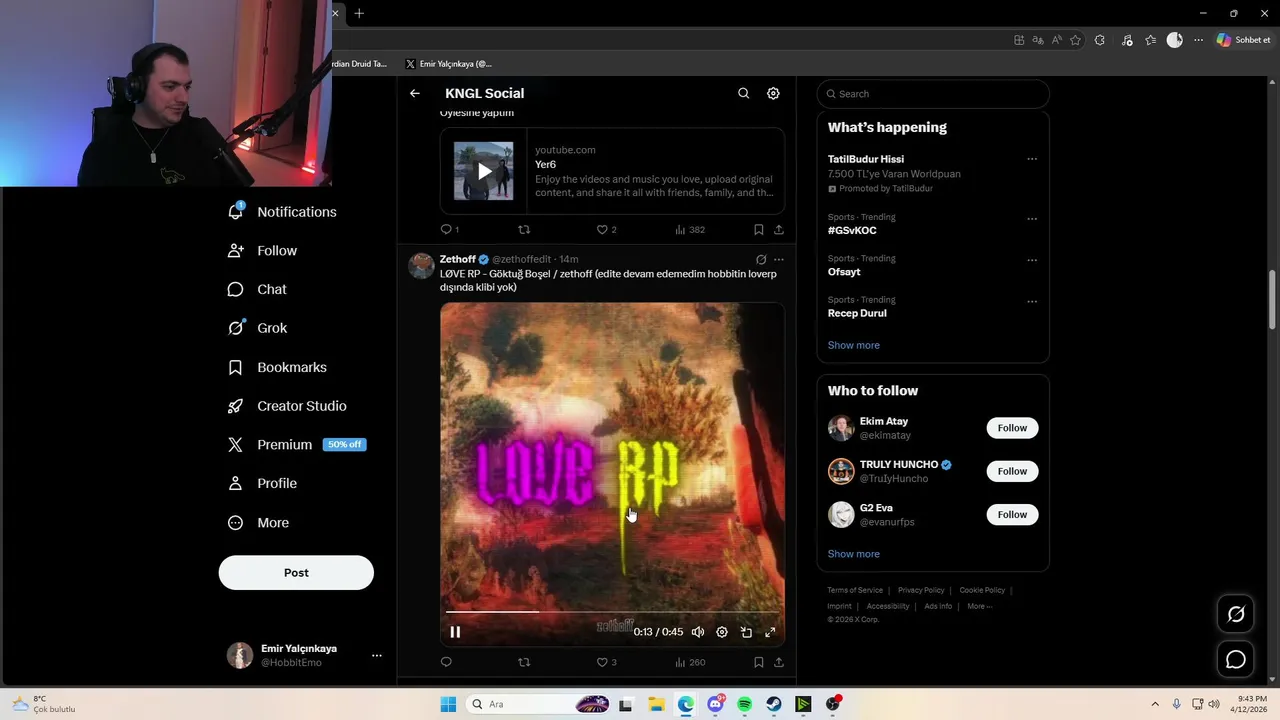The image size is (1280, 720).
Task: Click the Grok icon on Zethoff's post
Action: [761, 259]
